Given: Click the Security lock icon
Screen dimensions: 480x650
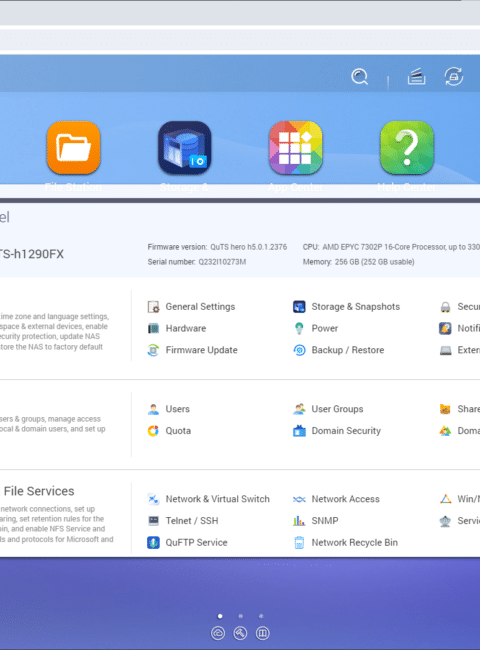Looking at the screenshot, I should [445, 307].
